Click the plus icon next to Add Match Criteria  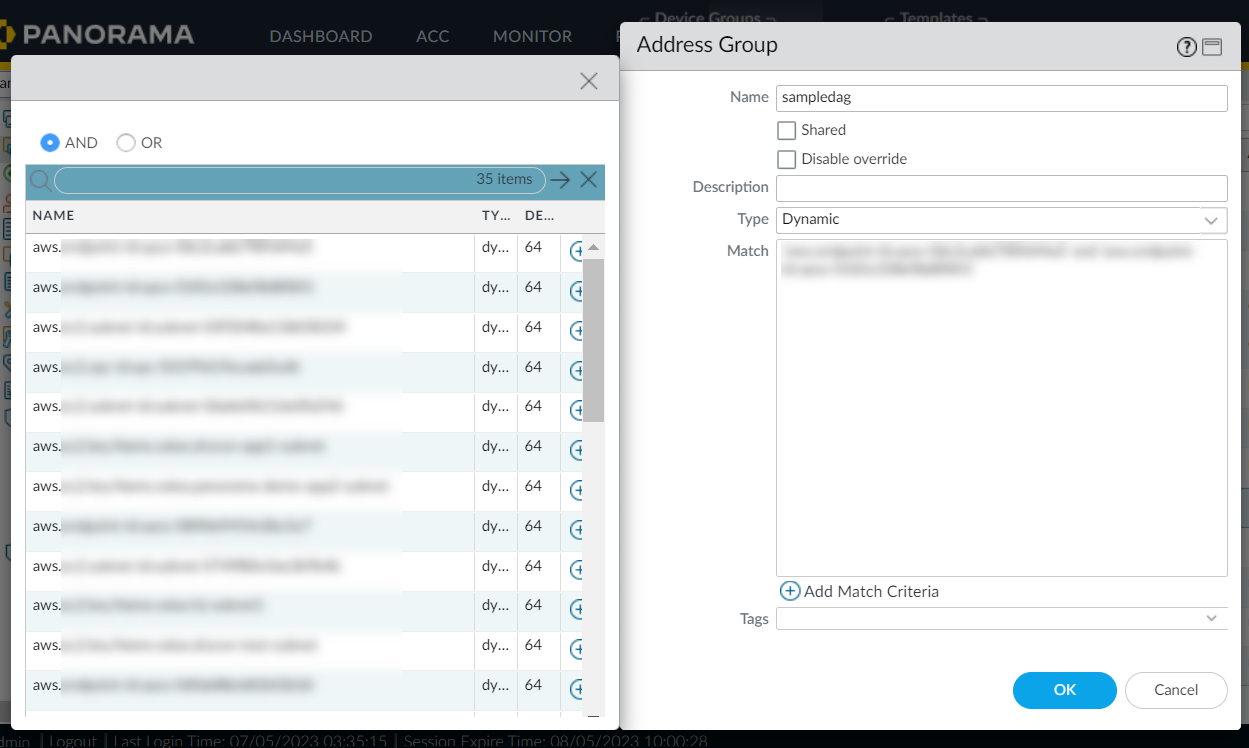click(790, 591)
